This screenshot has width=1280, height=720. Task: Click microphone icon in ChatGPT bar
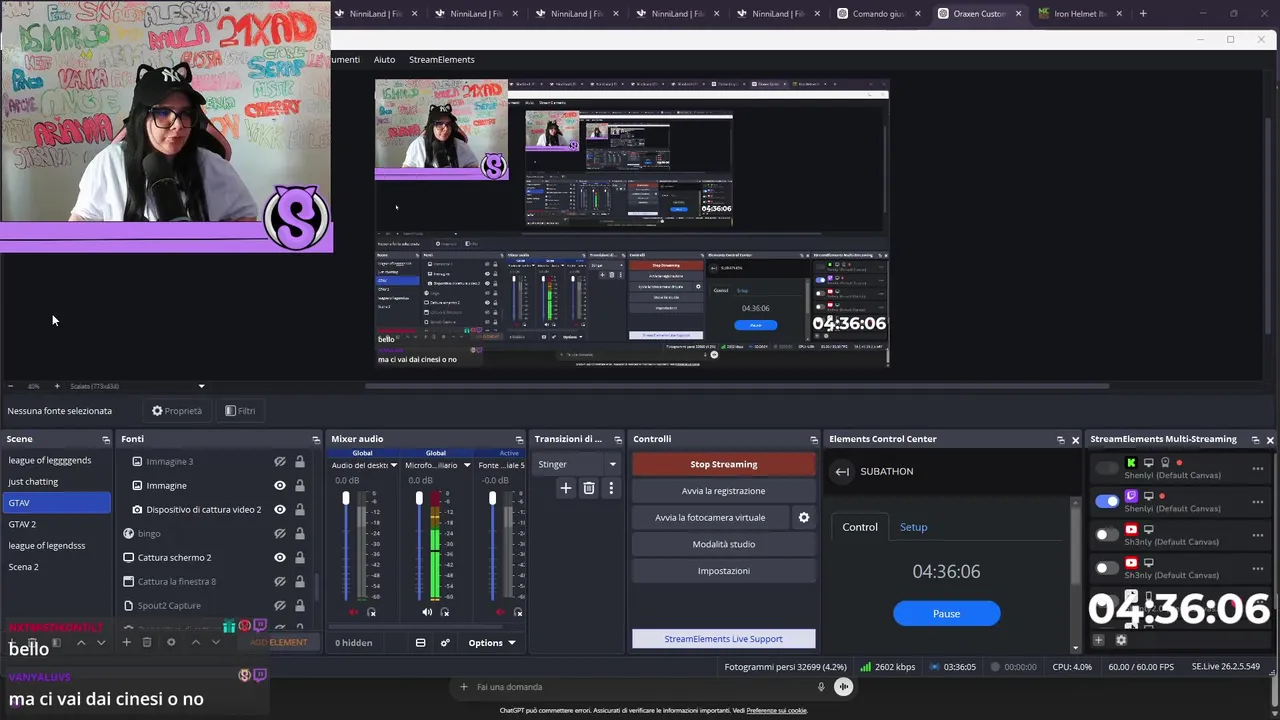coord(821,686)
